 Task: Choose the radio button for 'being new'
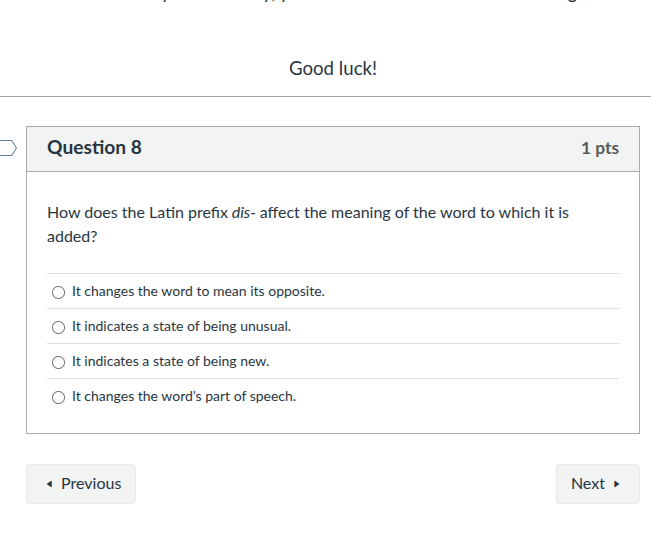coord(59,362)
